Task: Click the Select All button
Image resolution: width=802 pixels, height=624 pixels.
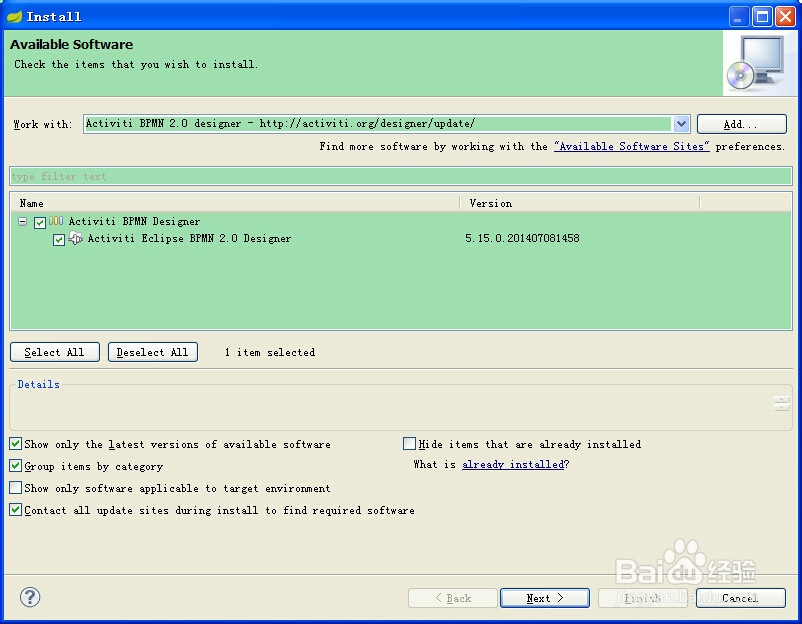Action: point(54,351)
